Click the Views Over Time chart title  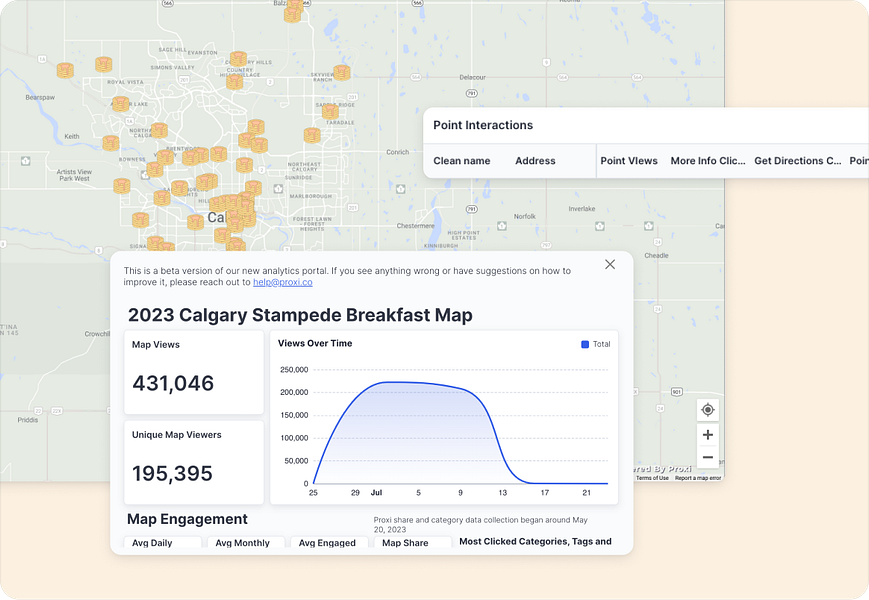[315, 343]
